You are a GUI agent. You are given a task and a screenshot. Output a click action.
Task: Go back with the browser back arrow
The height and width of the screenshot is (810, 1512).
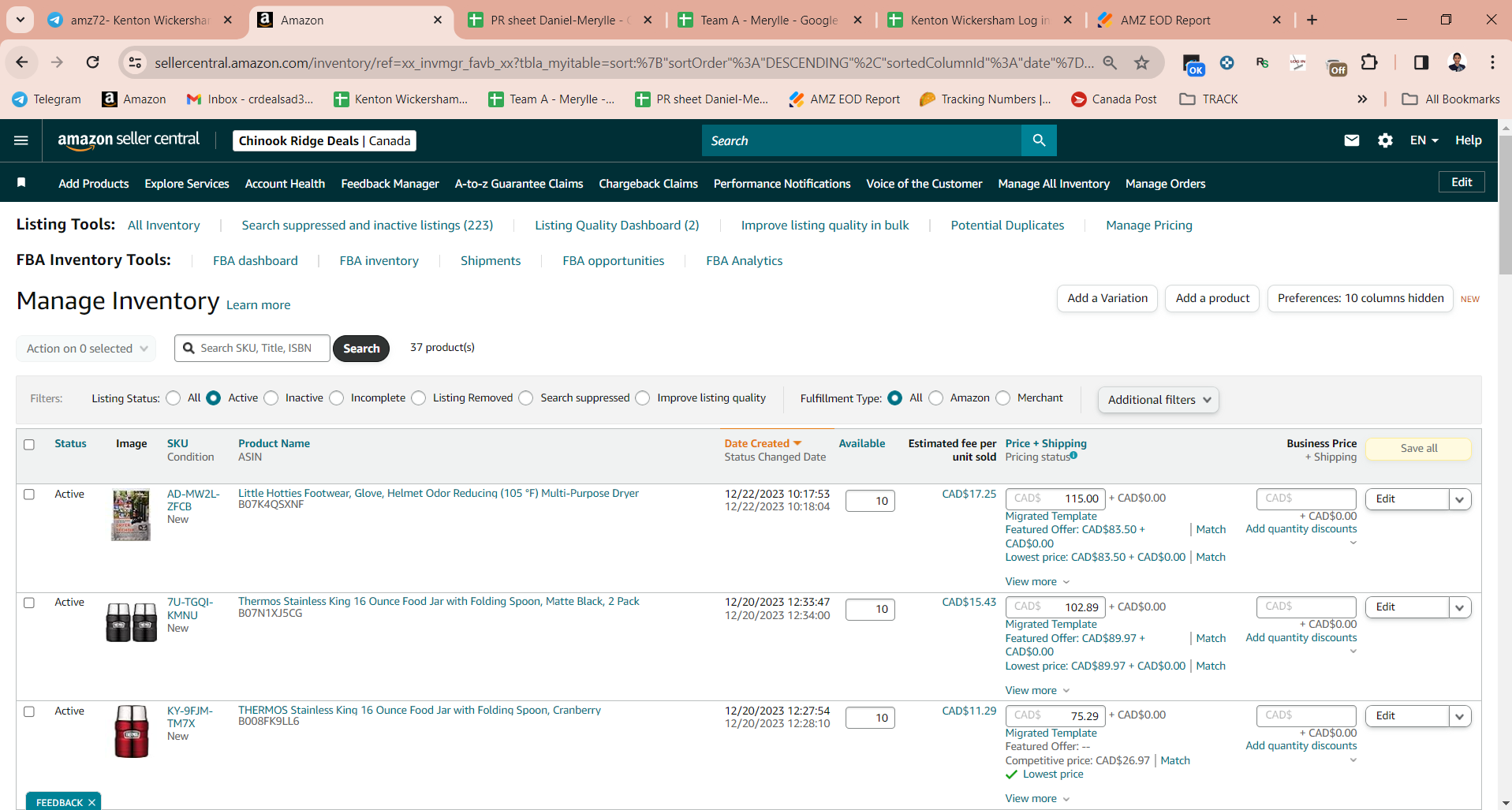pos(22,62)
